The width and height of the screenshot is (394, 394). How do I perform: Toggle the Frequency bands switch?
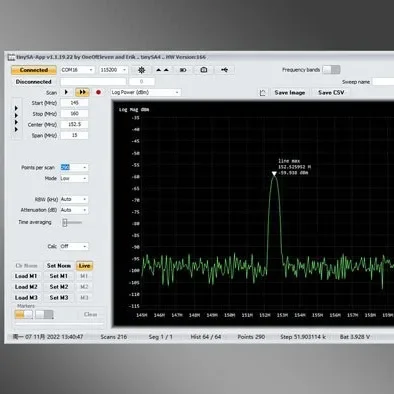(331, 70)
